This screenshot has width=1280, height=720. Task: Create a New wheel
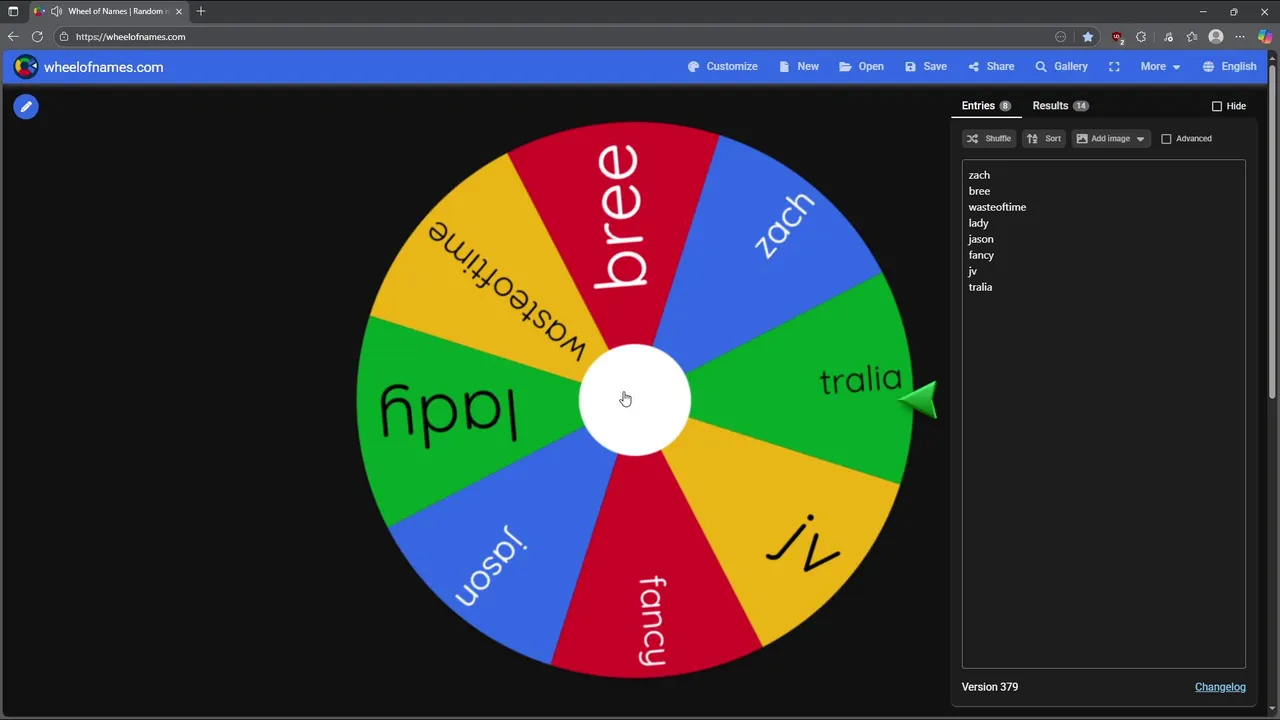pos(798,67)
